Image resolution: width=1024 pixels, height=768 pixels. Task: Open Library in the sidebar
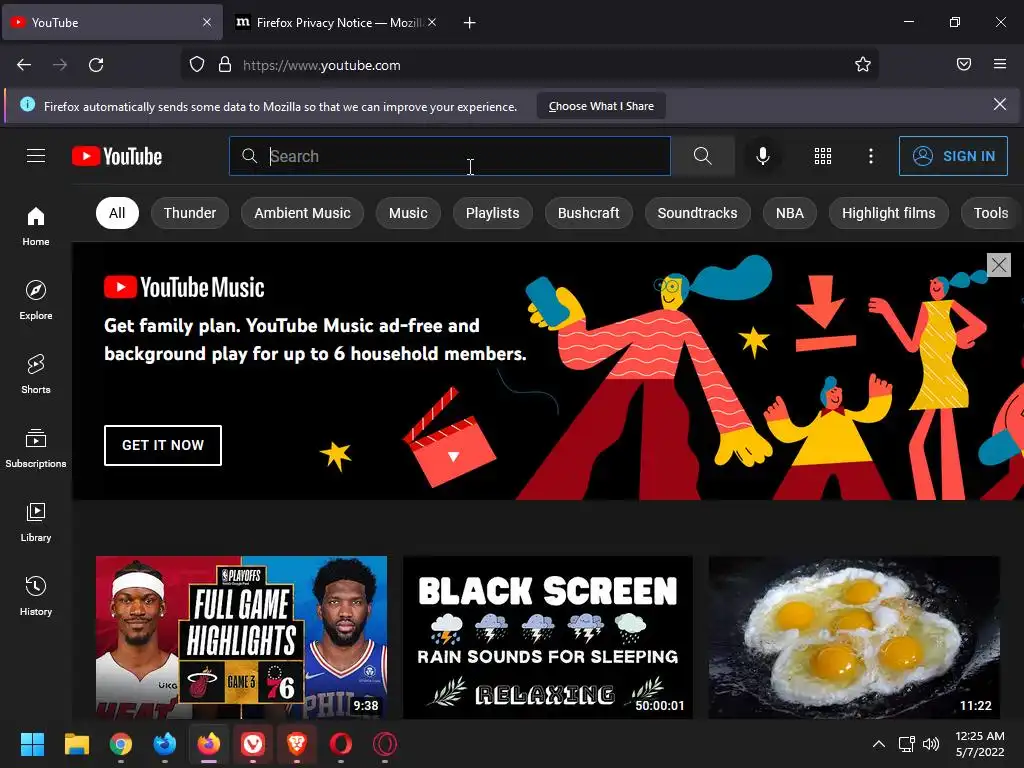pos(36,522)
